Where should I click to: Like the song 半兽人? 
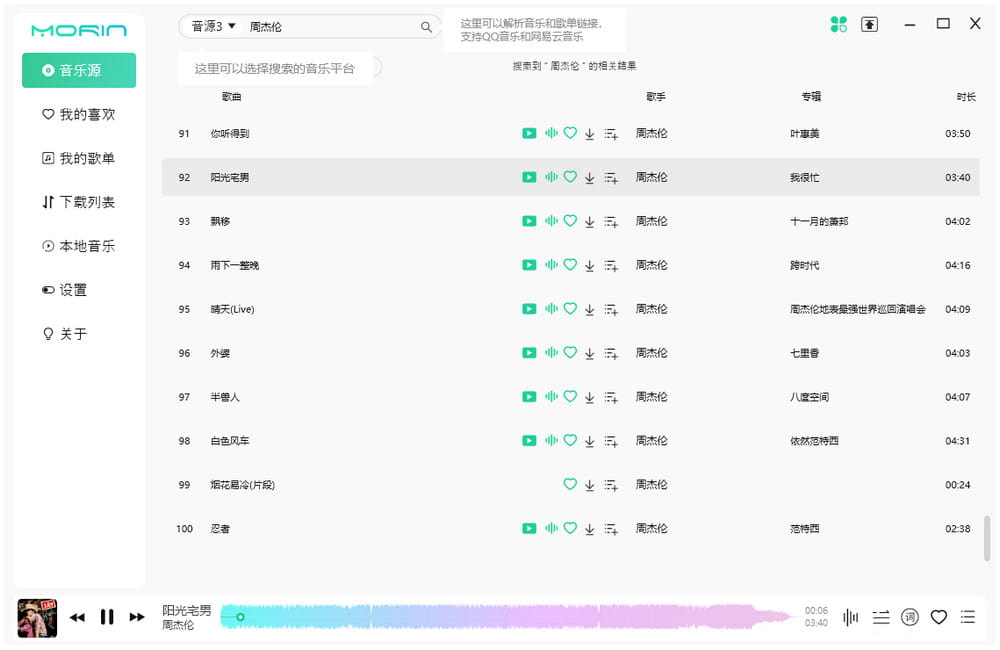click(570, 397)
